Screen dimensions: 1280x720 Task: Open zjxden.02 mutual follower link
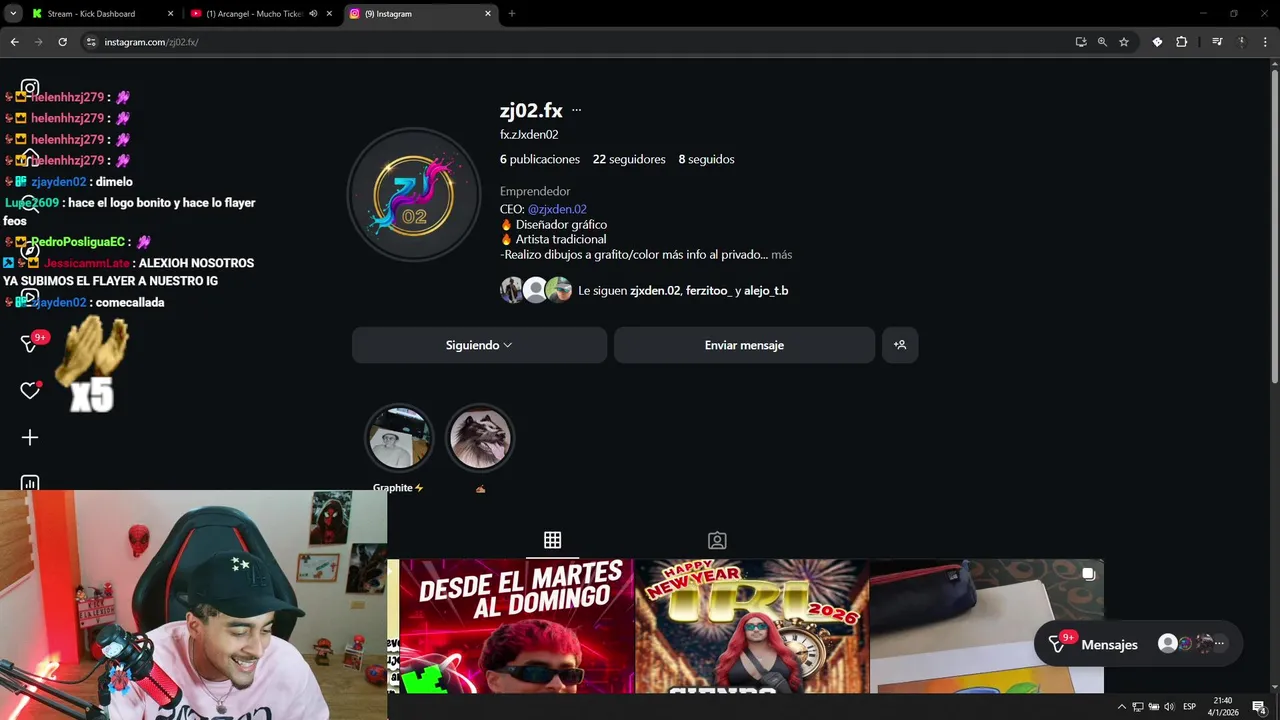(x=655, y=291)
